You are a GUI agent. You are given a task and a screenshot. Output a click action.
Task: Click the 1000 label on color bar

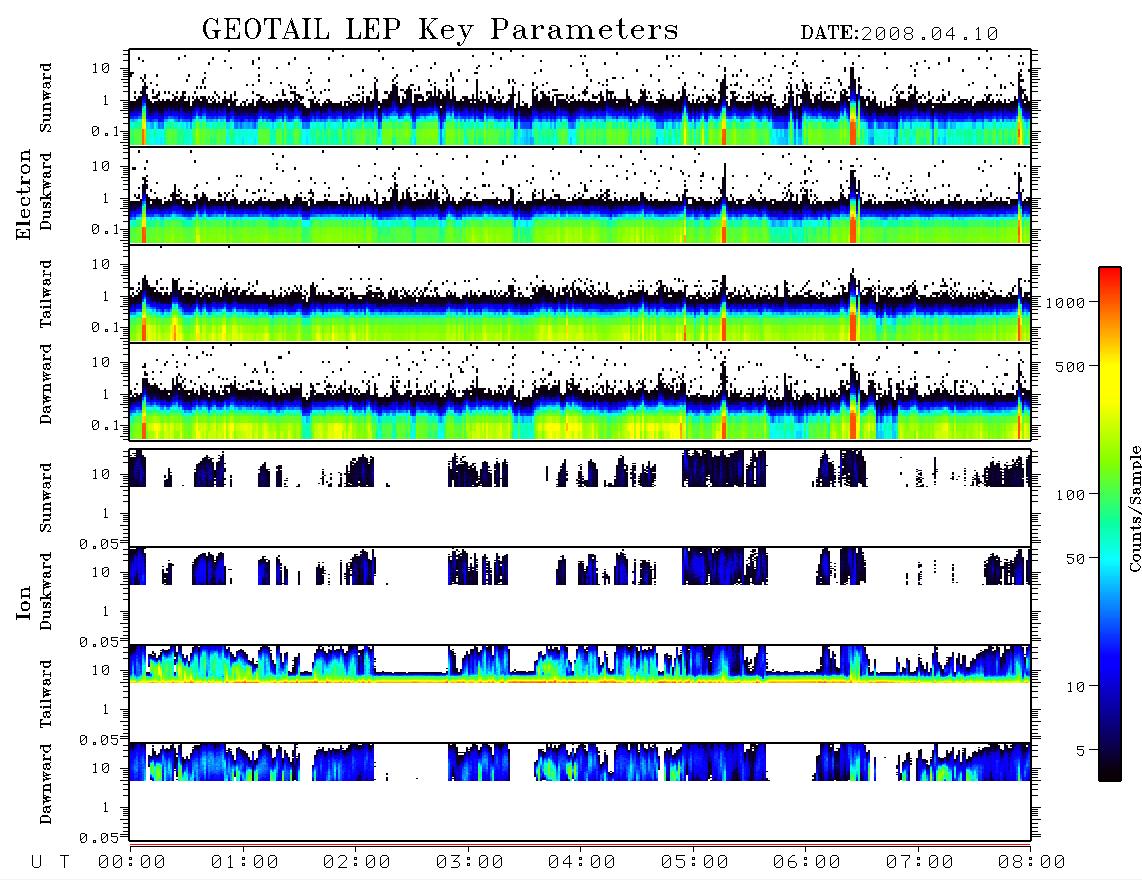click(x=1066, y=302)
